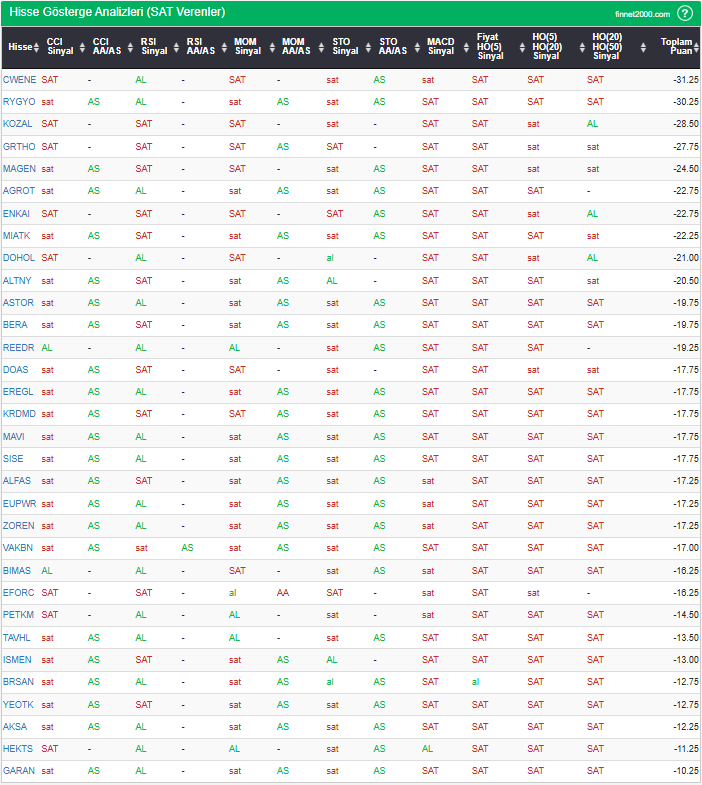Open the DOHOL stock link

(x=19, y=258)
